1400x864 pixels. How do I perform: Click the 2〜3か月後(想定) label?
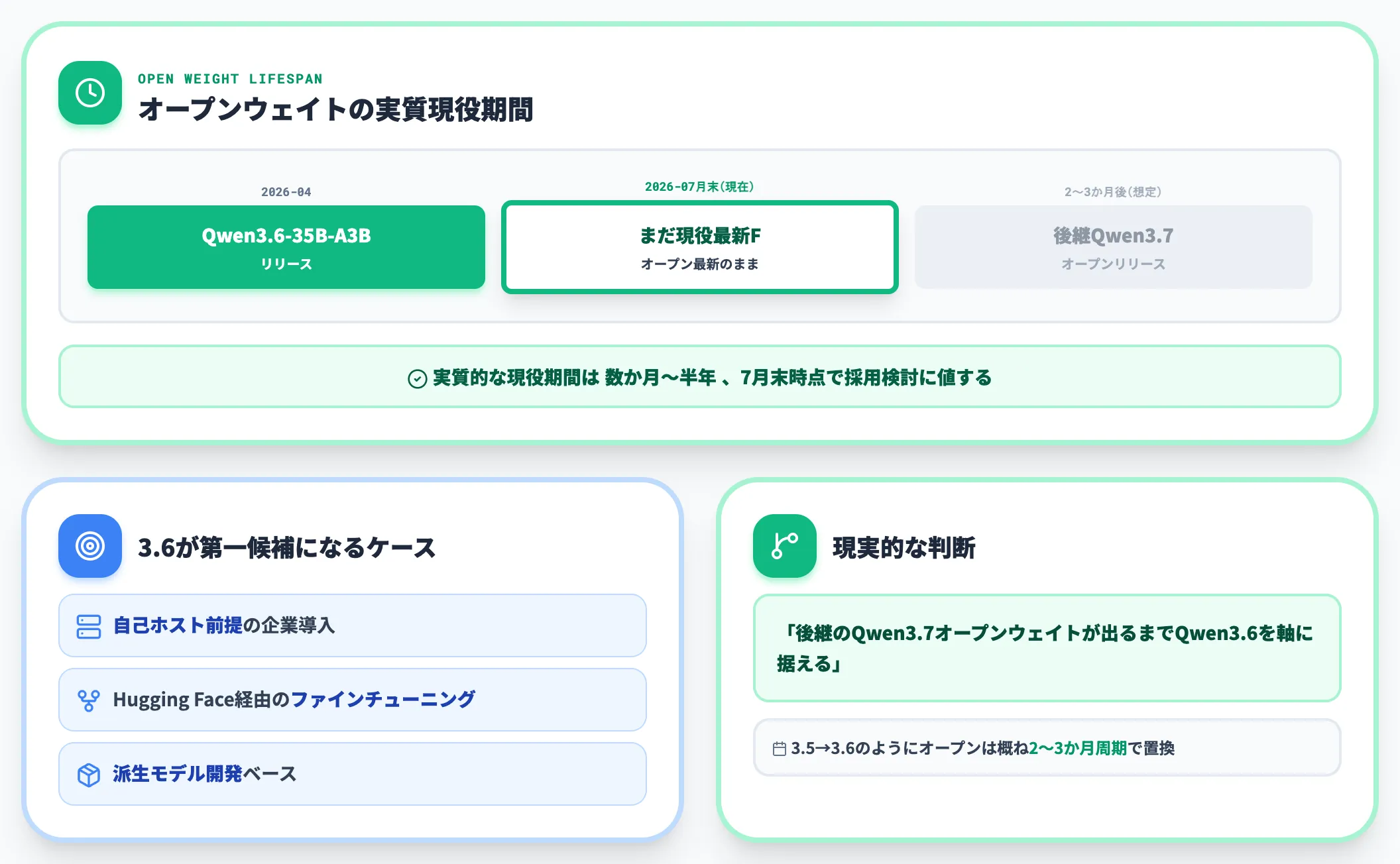1113,192
